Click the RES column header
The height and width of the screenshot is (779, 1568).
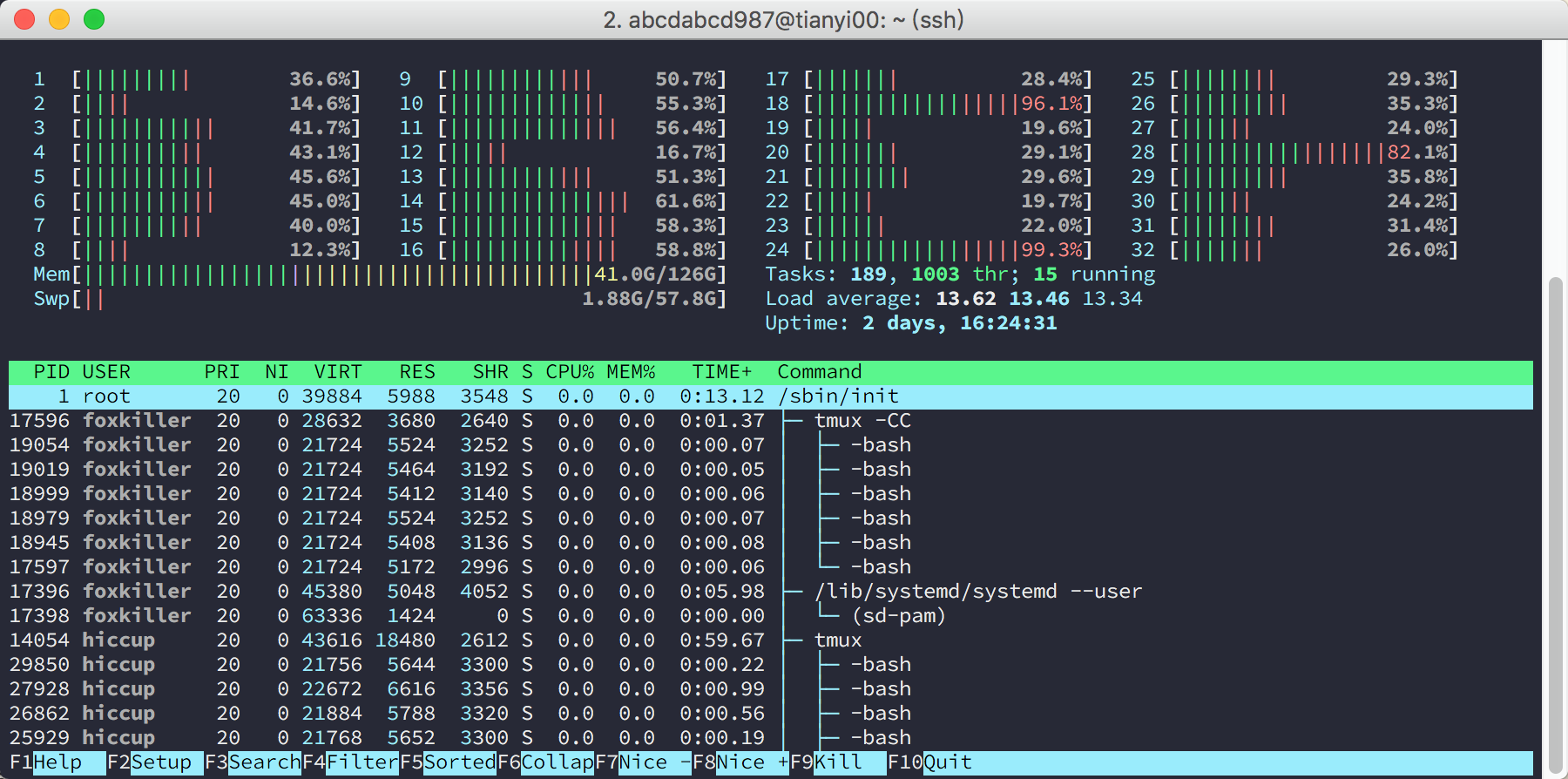click(417, 372)
